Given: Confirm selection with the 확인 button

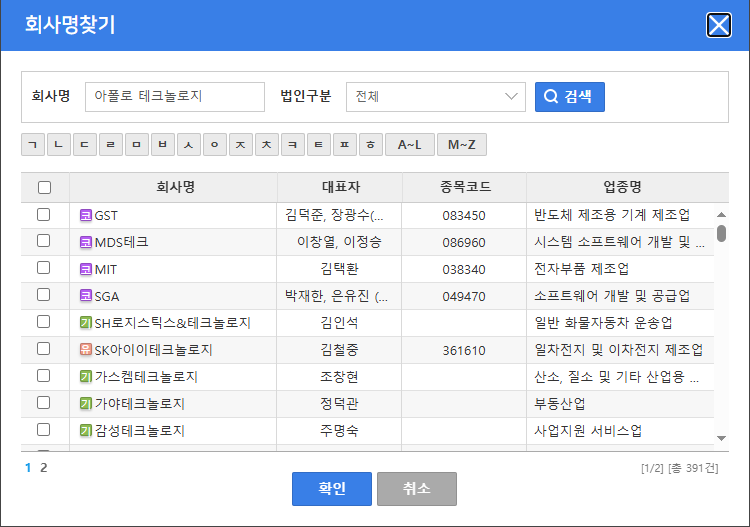Looking at the screenshot, I should [x=332, y=489].
